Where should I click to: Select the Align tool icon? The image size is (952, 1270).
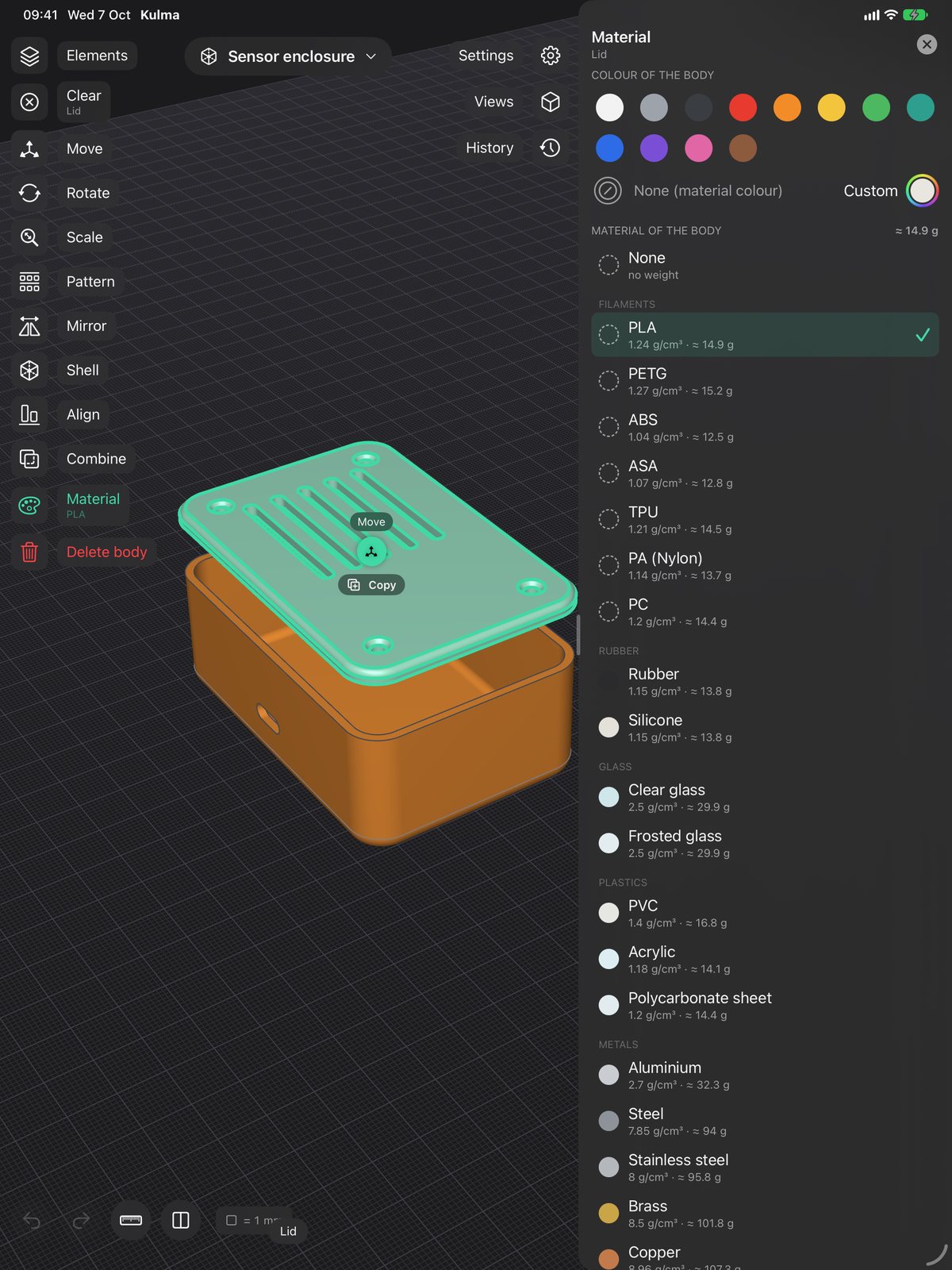pos(29,414)
